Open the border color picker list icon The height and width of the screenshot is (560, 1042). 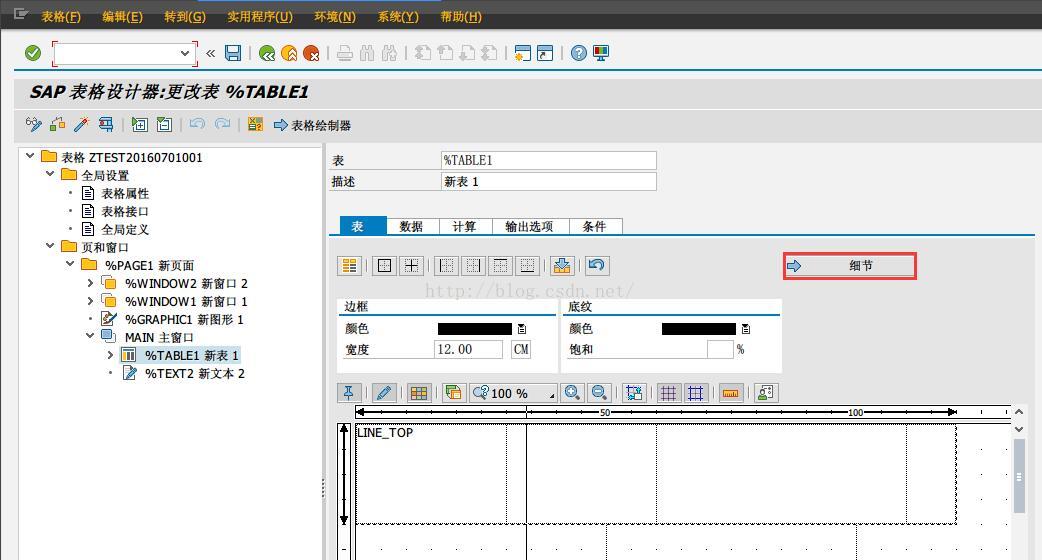522,329
